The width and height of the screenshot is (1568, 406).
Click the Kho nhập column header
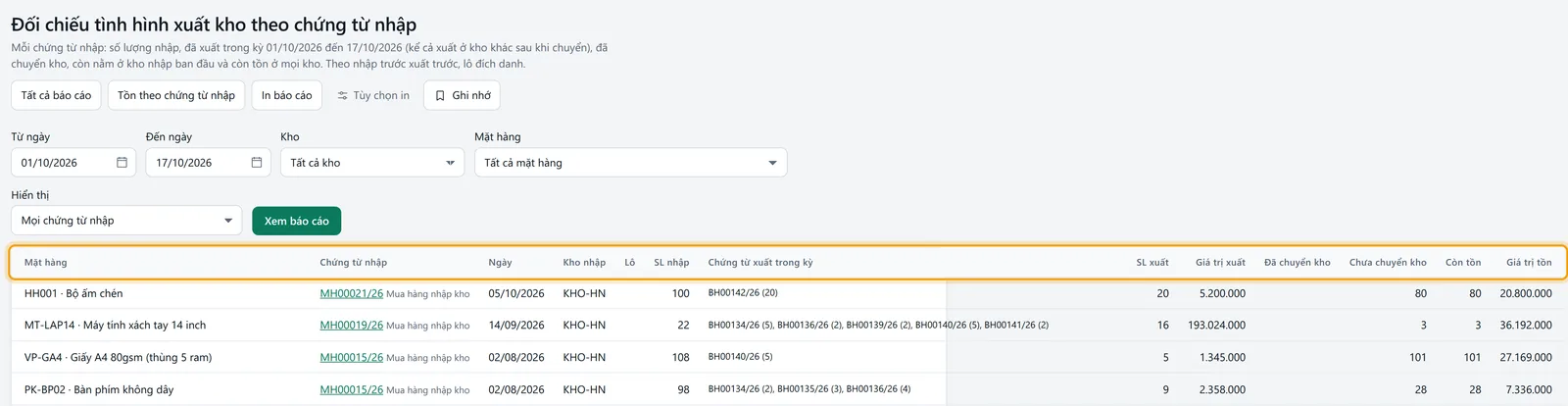click(x=584, y=263)
